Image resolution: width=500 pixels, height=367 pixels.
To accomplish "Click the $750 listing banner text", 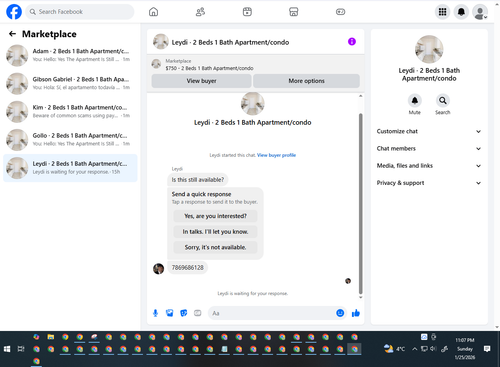I will coord(209,68).
